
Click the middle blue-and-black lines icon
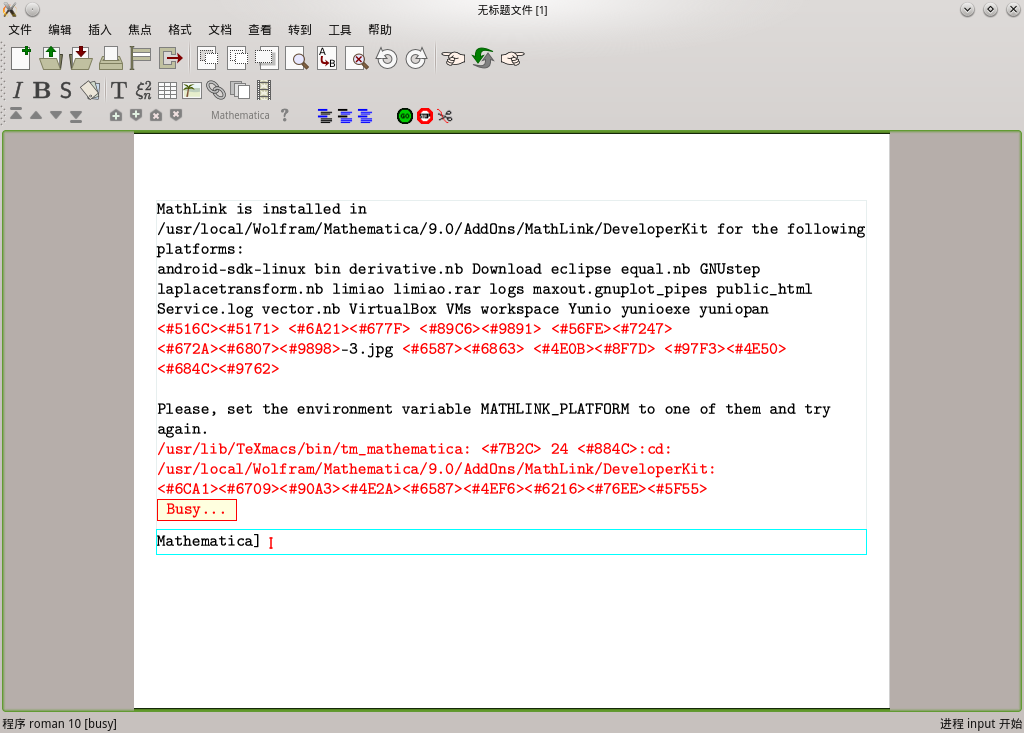tap(345, 116)
